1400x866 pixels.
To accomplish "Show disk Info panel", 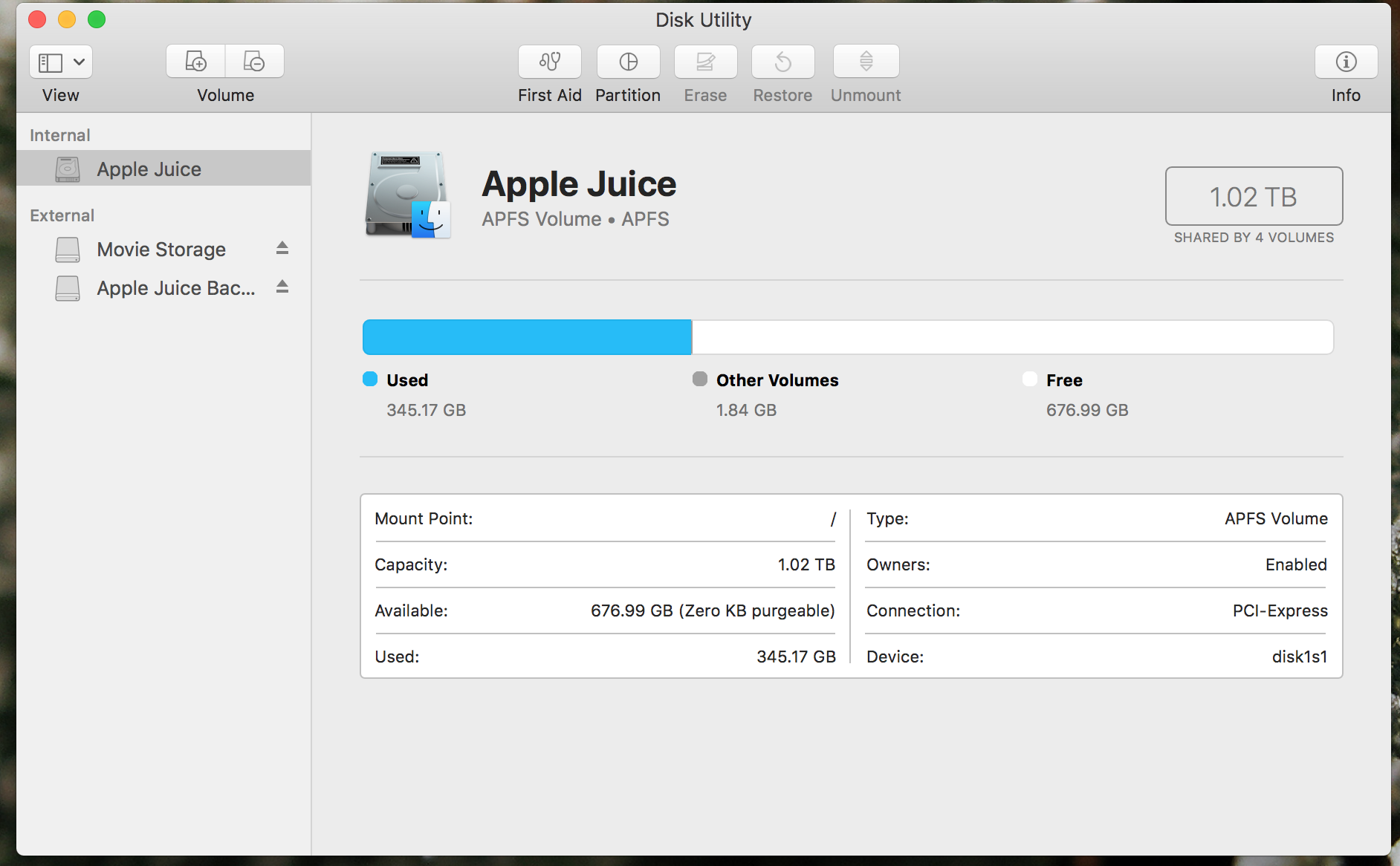I will click(1346, 62).
